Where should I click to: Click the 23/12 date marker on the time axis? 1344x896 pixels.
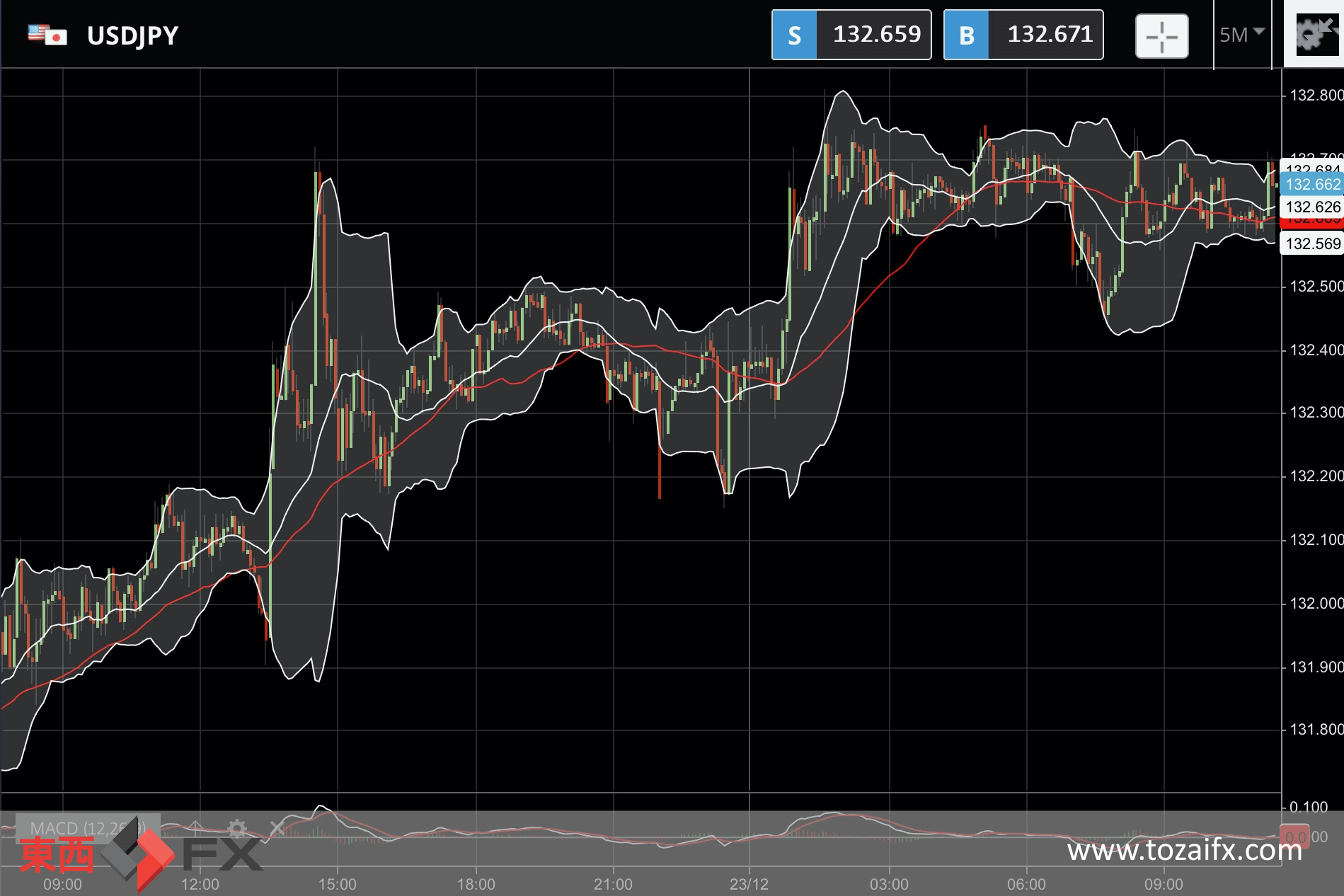pyautogui.click(x=749, y=884)
